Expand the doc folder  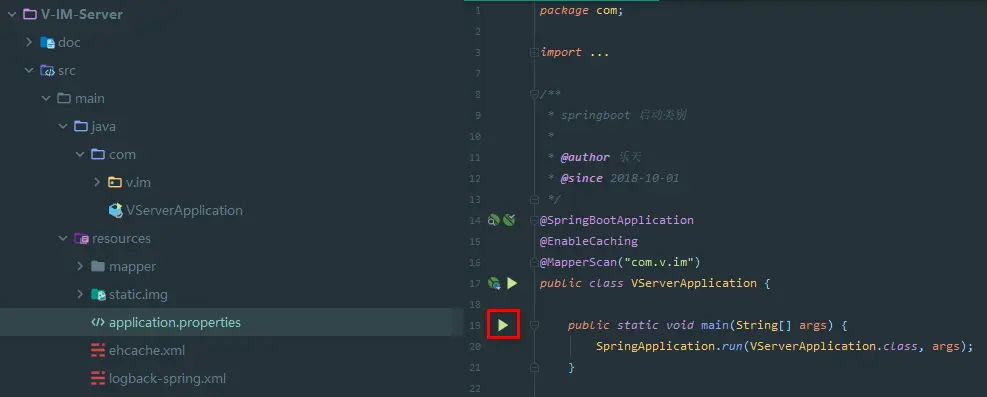pos(29,42)
